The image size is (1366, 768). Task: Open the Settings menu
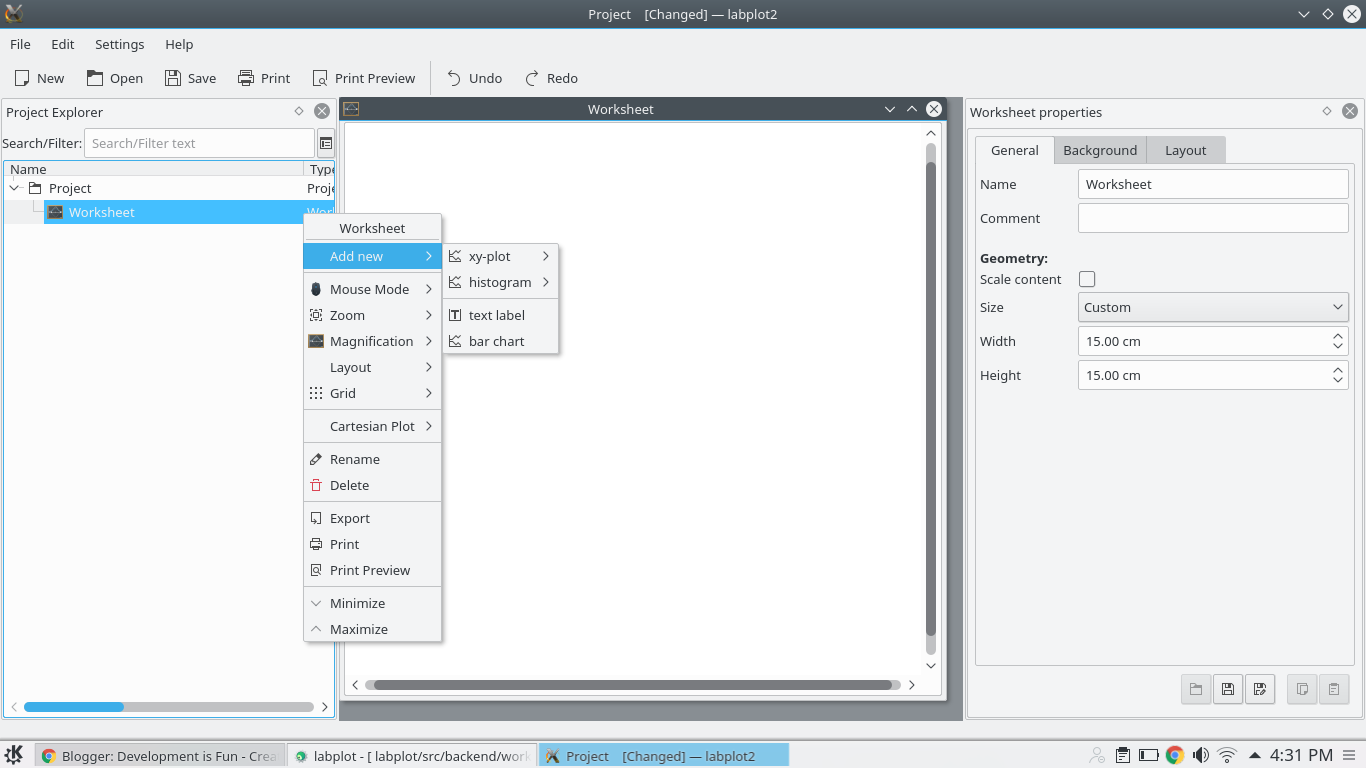point(120,44)
